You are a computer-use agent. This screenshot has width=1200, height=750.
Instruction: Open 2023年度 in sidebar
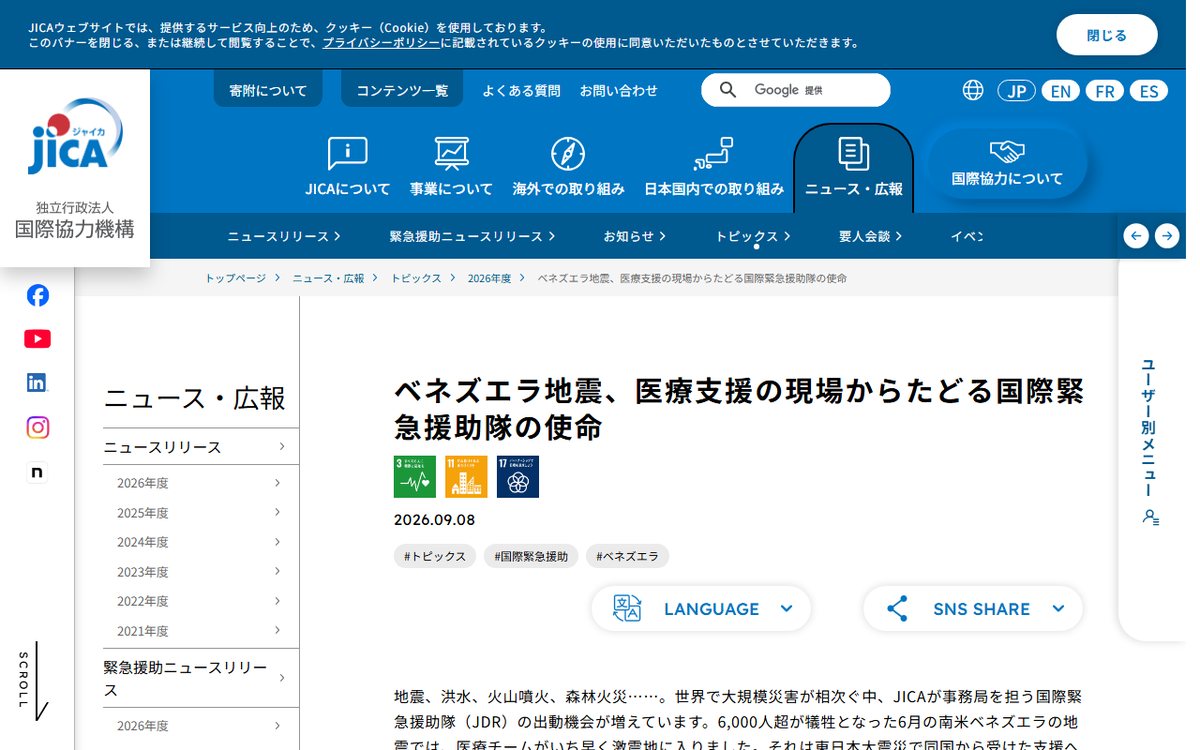tap(201, 572)
